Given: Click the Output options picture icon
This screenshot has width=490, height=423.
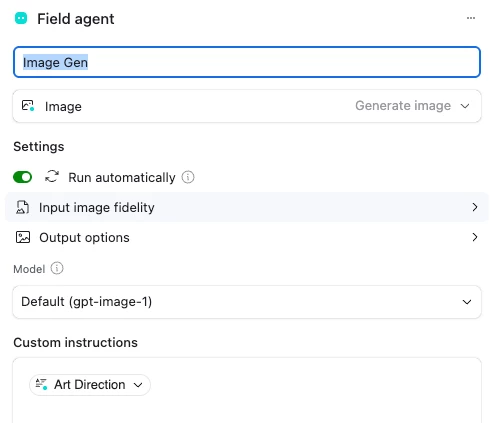Looking at the screenshot, I should (23, 237).
